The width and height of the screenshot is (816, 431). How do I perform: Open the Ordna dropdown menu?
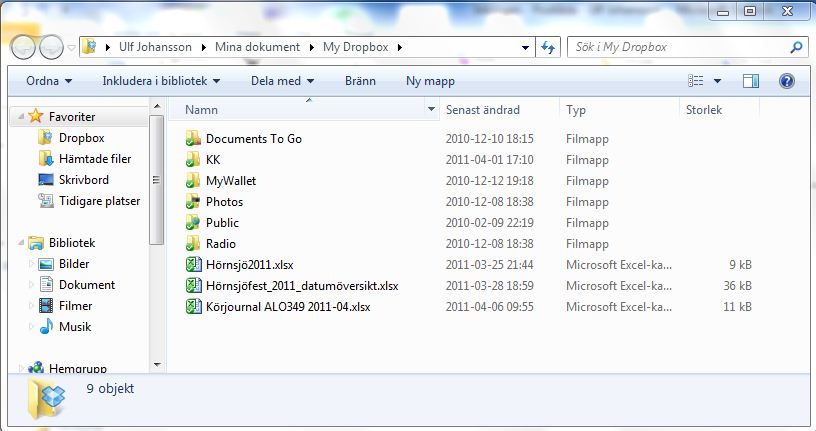pyautogui.click(x=49, y=81)
